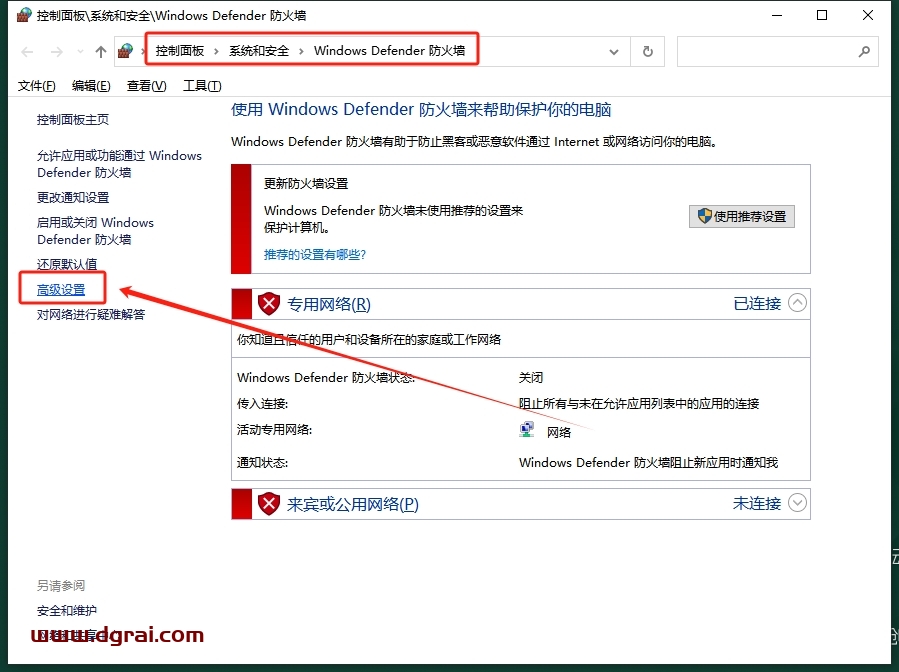Screen dimensions: 899x672
Task: Minimize the firewall window
Action: pyautogui.click(x=777, y=15)
